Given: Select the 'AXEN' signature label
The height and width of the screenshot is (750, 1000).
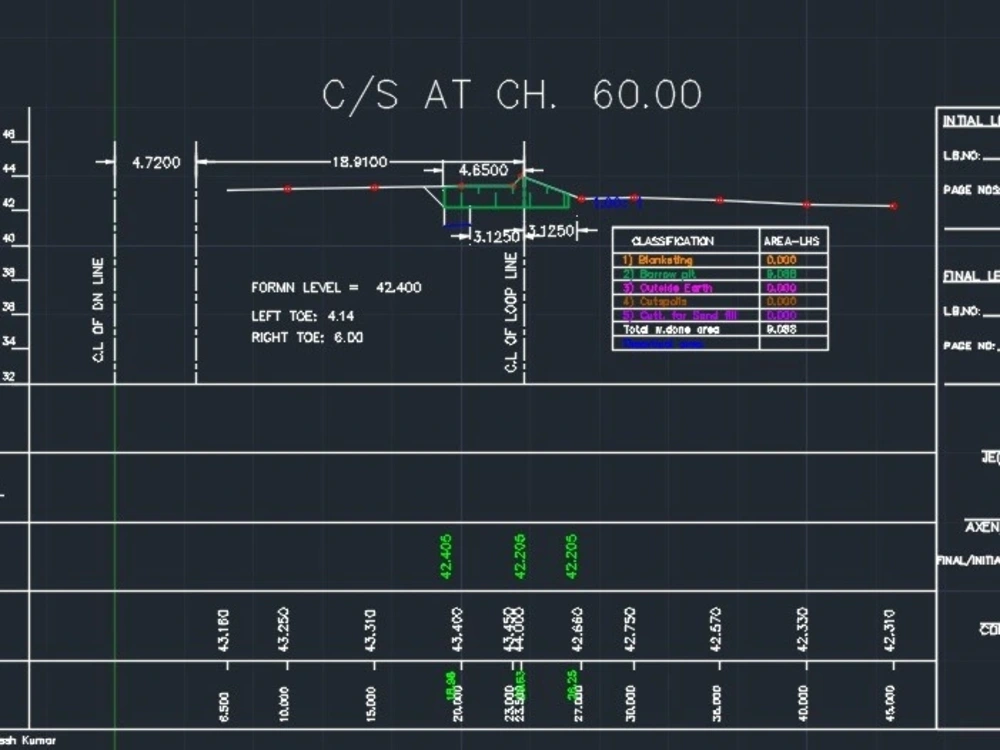Looking at the screenshot, I should [x=982, y=527].
